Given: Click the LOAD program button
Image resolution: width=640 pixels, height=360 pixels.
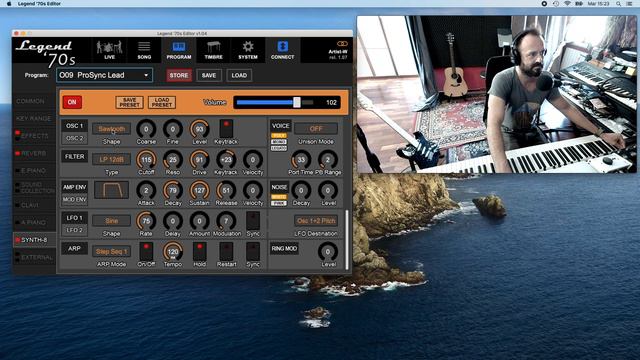Looking at the screenshot, I should click(239, 76).
